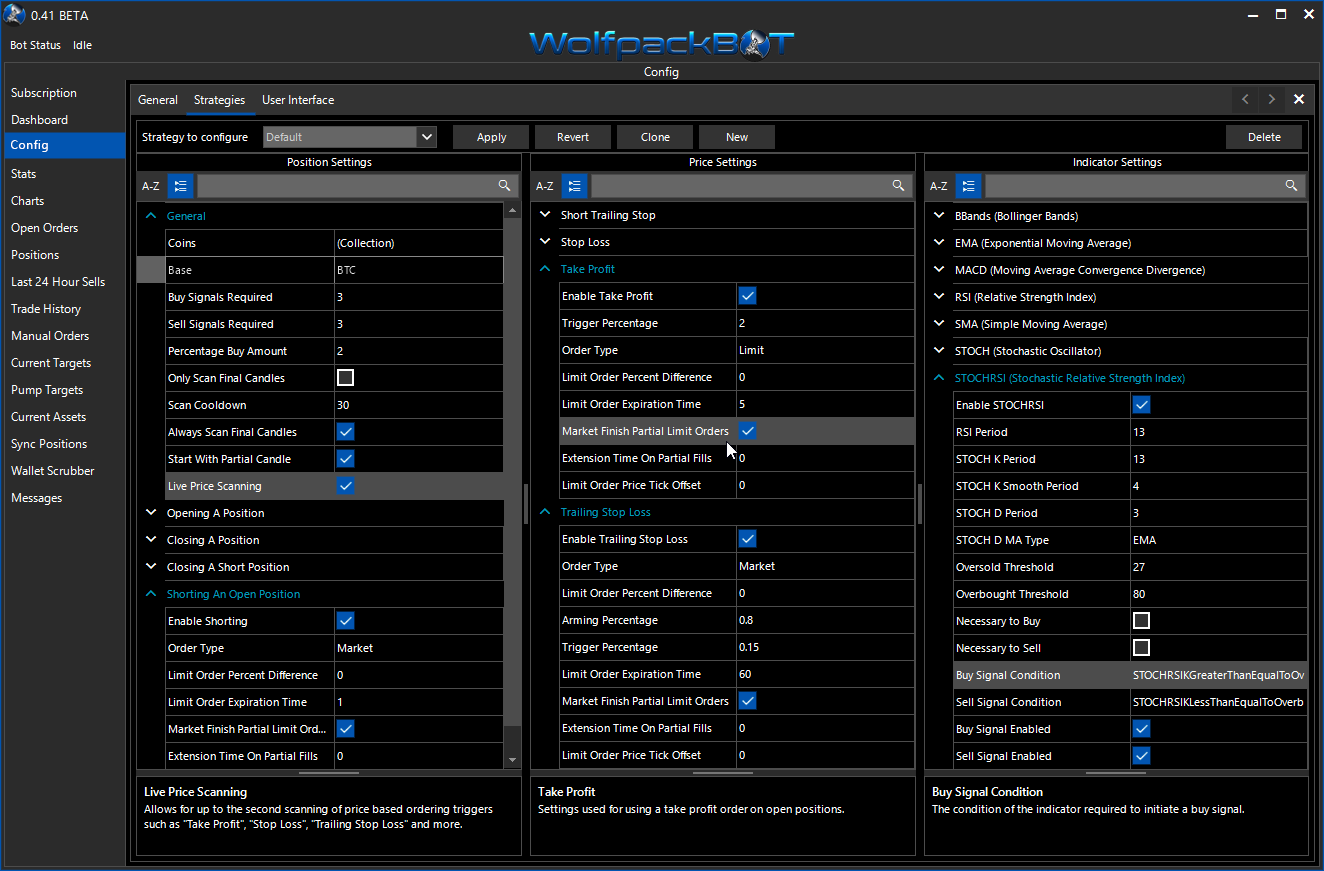This screenshot has height=871, width=1324.
Task: Click A-Z sort icon in Position Settings
Action: [150, 186]
